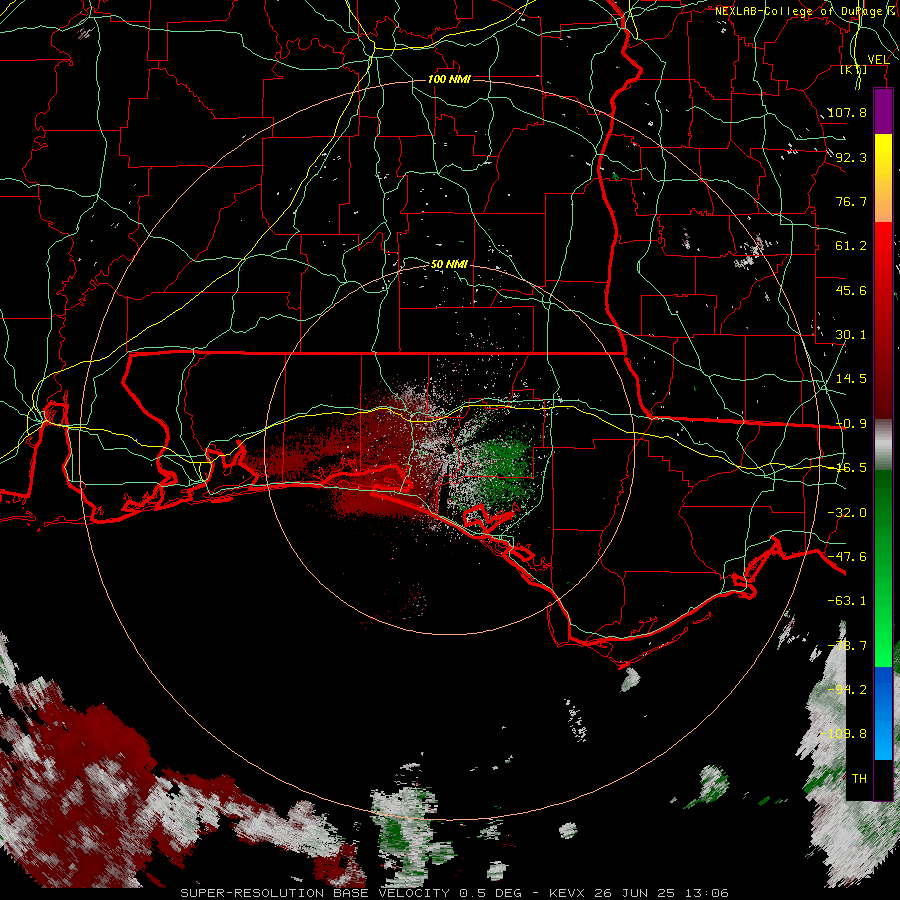The width and height of the screenshot is (900, 900).
Task: Click the -63.1 velocity scale value
Action: pos(847,601)
